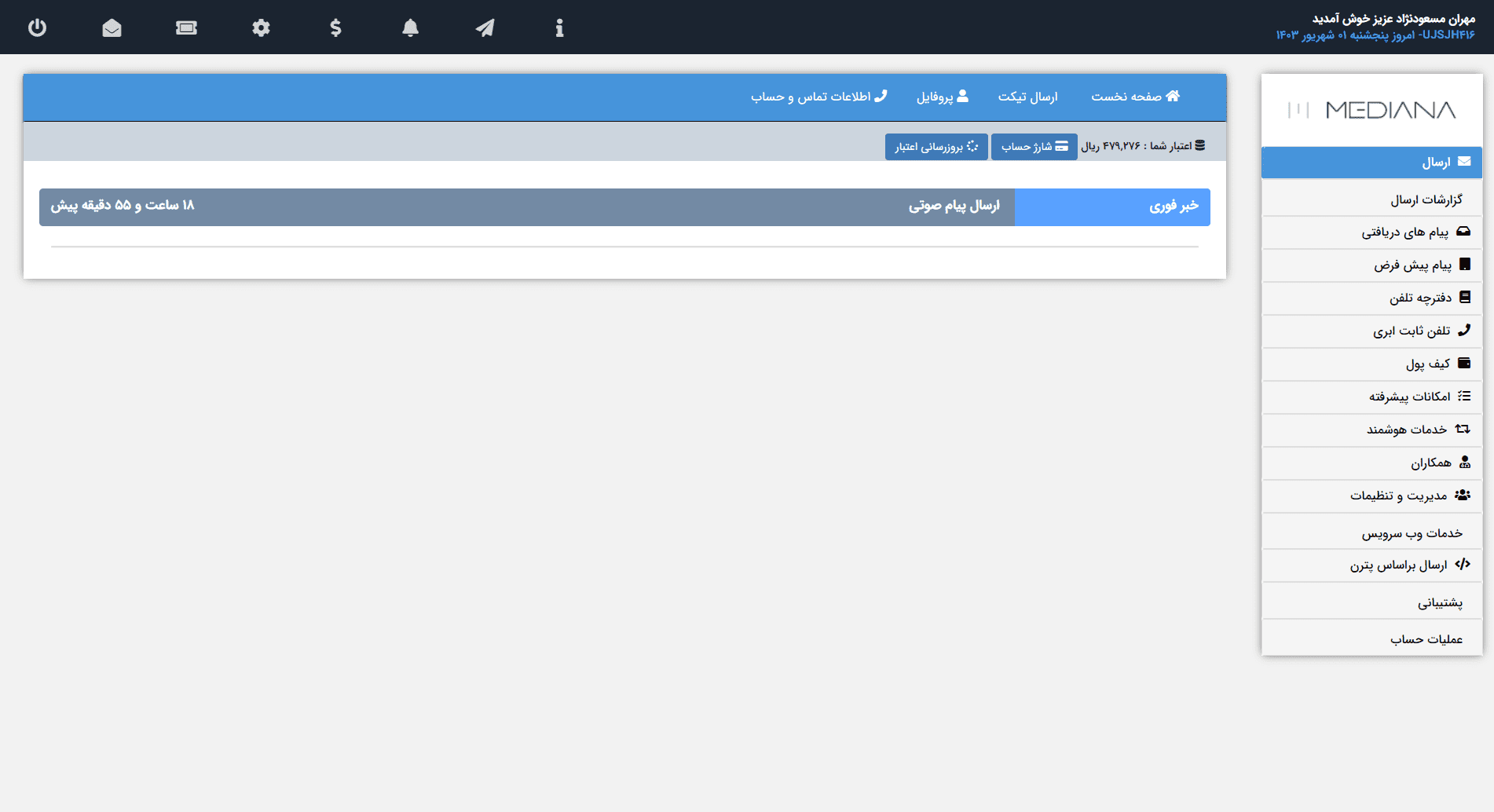Expand گزارشات ارسال sidebar item
The width and height of the screenshot is (1494, 812).
[x=1426, y=199]
